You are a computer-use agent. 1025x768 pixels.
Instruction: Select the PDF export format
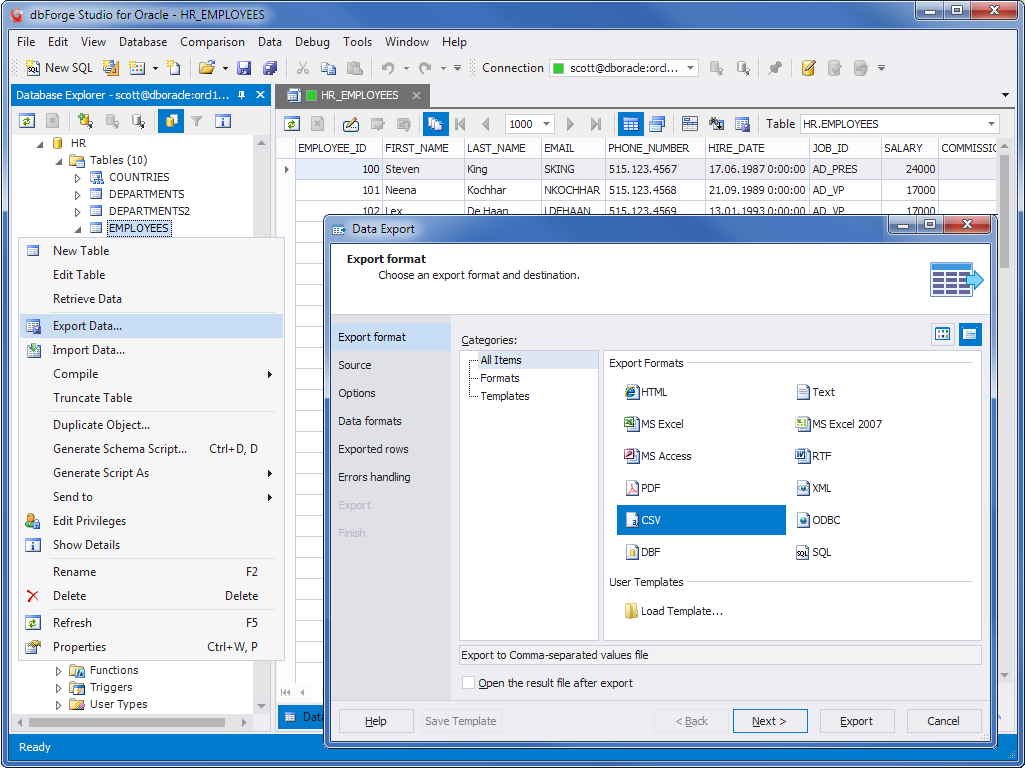(x=643, y=488)
